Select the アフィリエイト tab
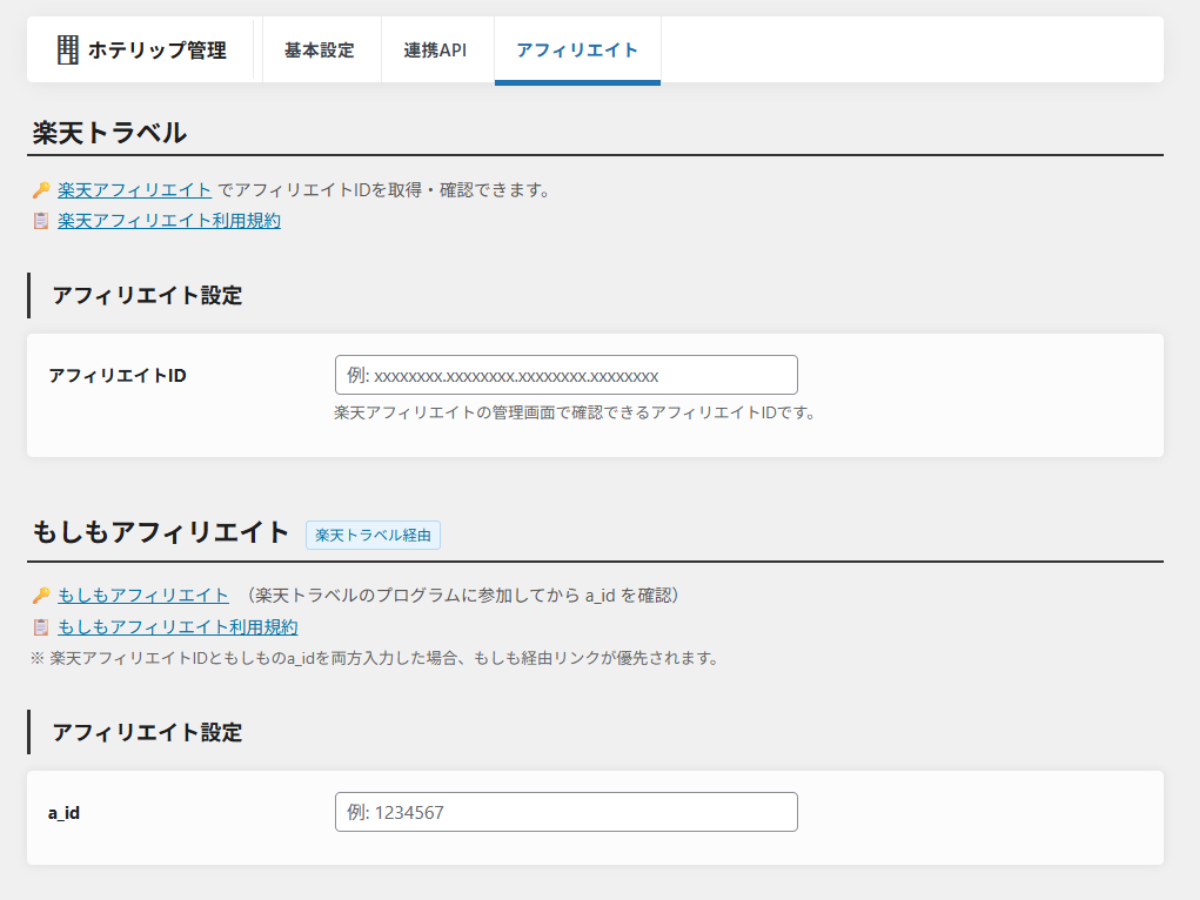Screen dimensions: 1200x900 [577, 50]
